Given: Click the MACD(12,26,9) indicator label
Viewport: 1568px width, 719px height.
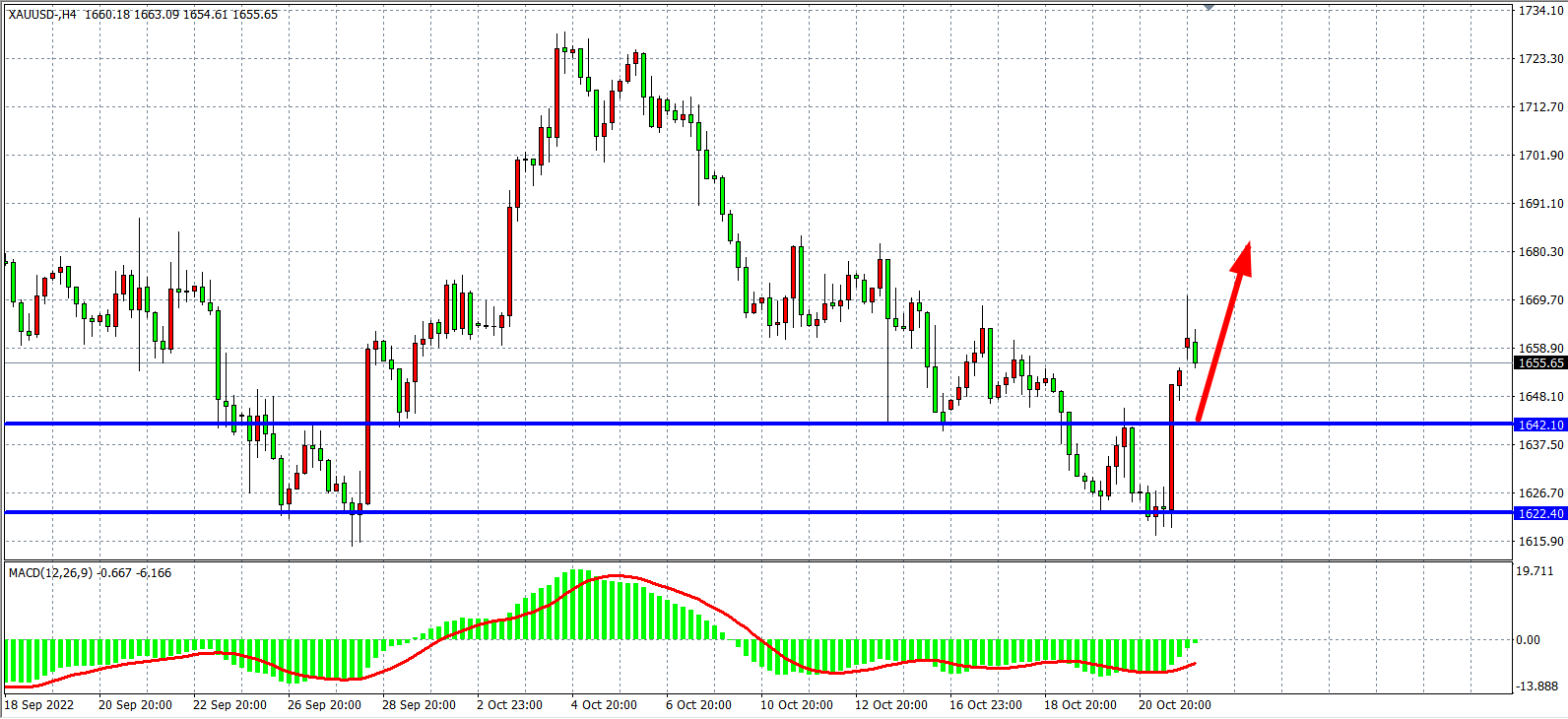Looking at the screenshot, I should [x=51, y=573].
